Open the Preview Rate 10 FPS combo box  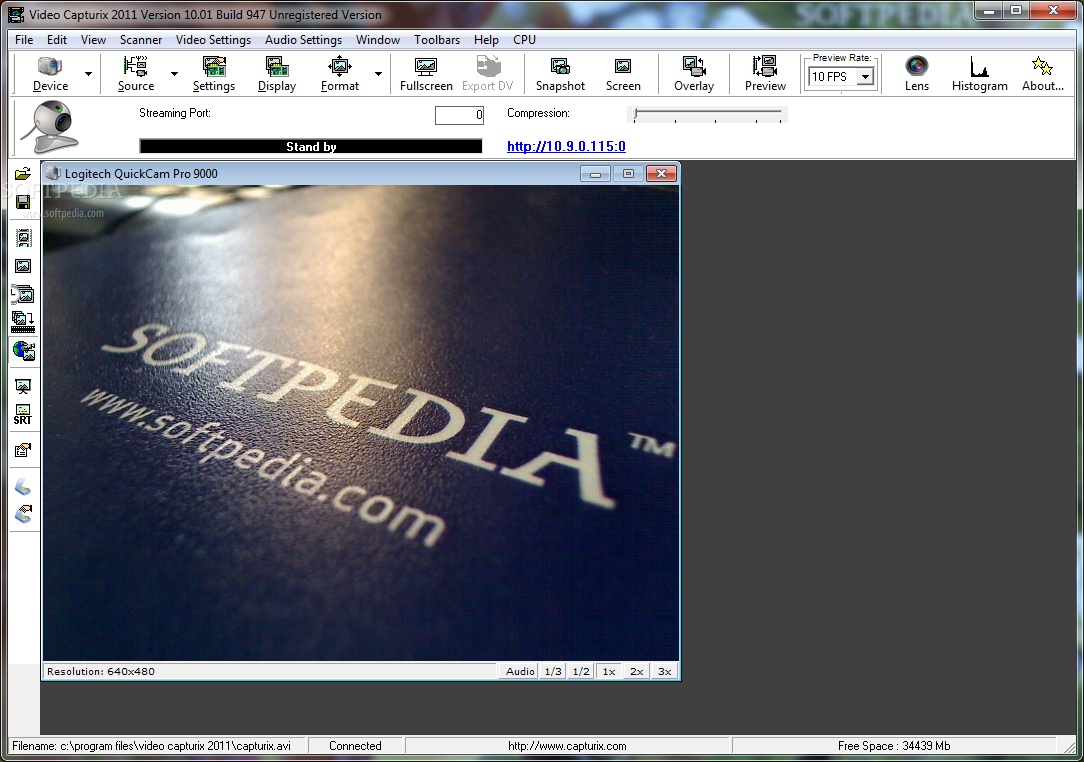coord(841,77)
